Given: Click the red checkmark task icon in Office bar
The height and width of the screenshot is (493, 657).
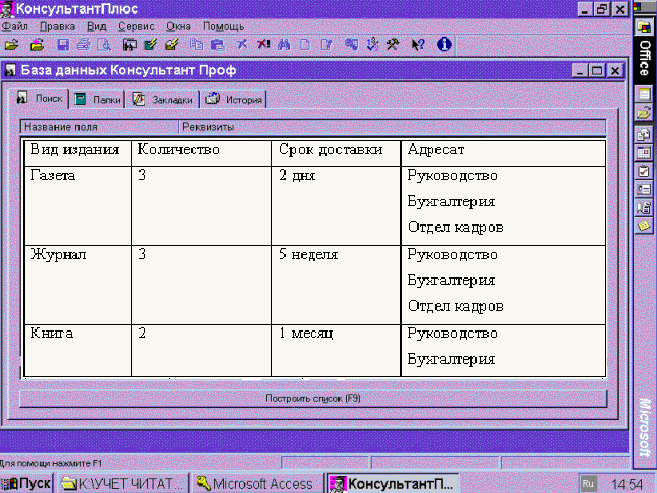Looking at the screenshot, I should 644,171.
